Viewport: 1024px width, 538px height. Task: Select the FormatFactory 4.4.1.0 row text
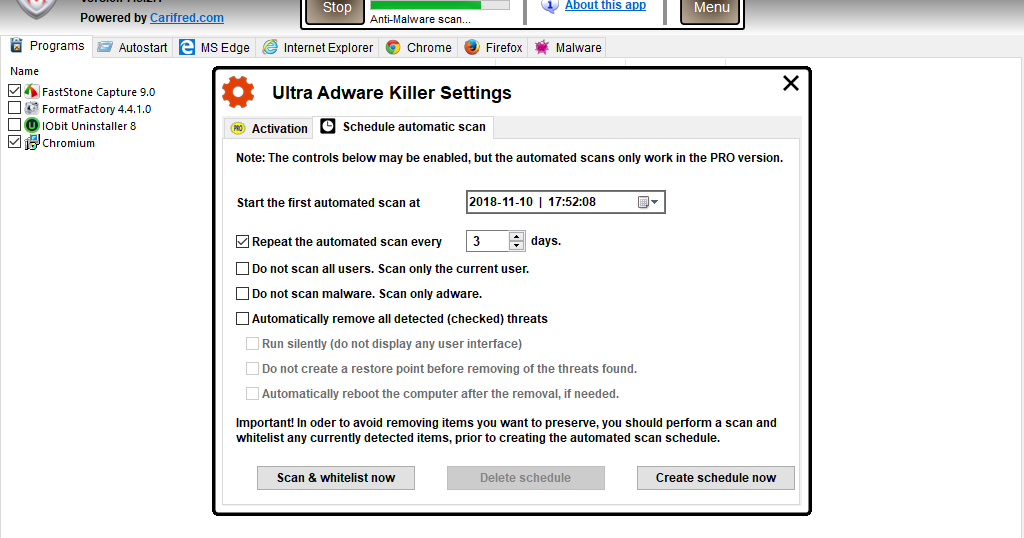pos(97,109)
